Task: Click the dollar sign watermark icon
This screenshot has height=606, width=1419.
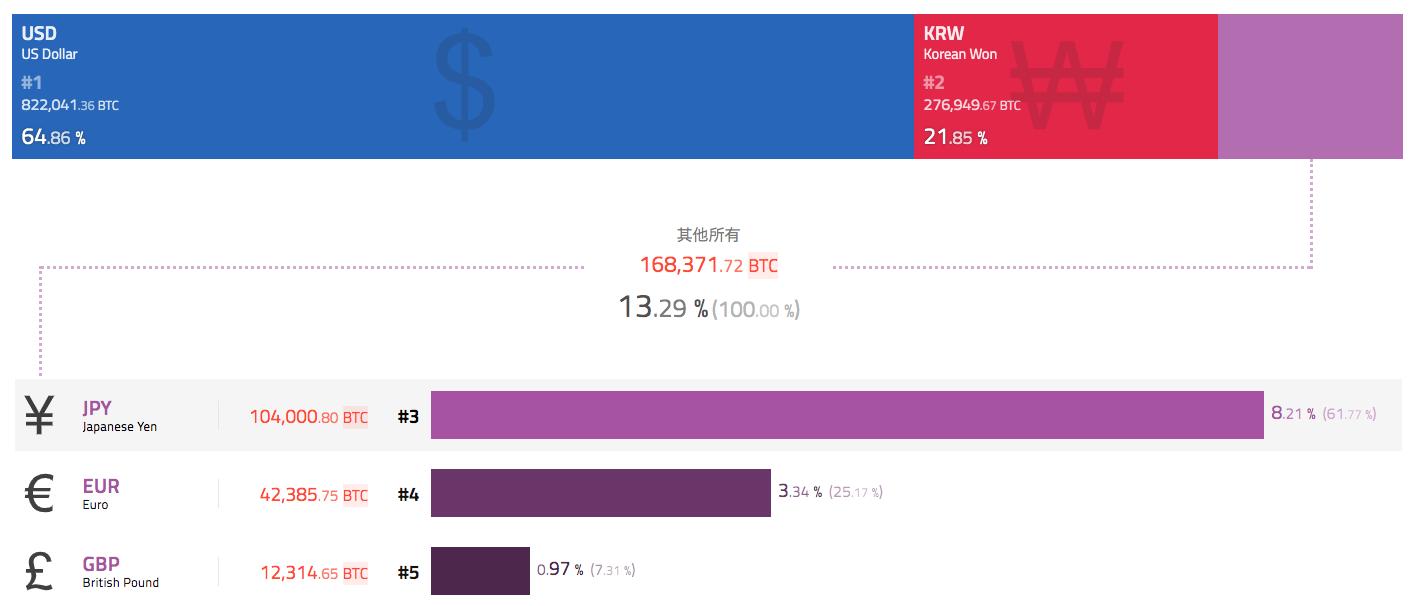Action: pos(465,85)
